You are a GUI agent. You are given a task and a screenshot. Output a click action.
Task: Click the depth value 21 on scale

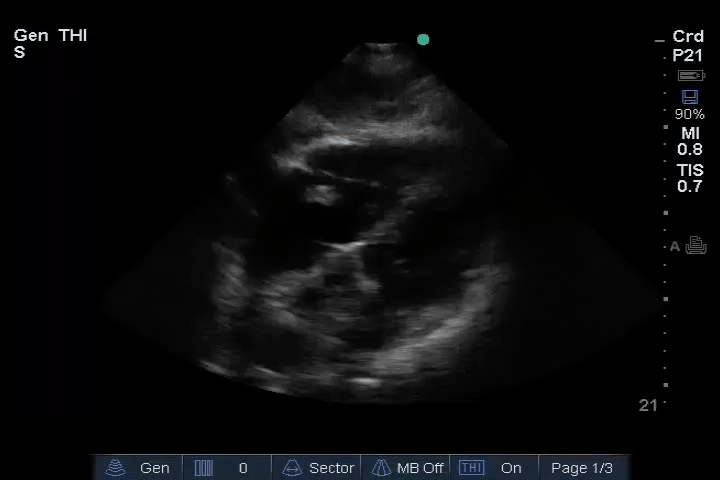[648, 405]
